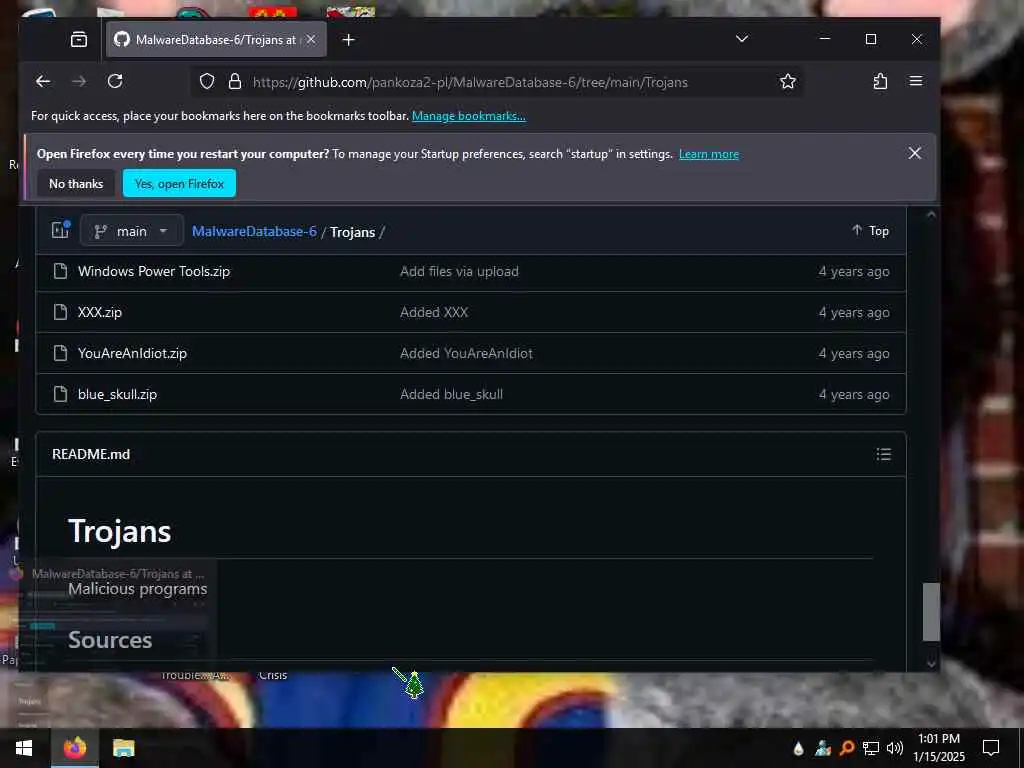The image size is (1024, 768).
Task: Open the Firefox application menu
Action: 916,81
